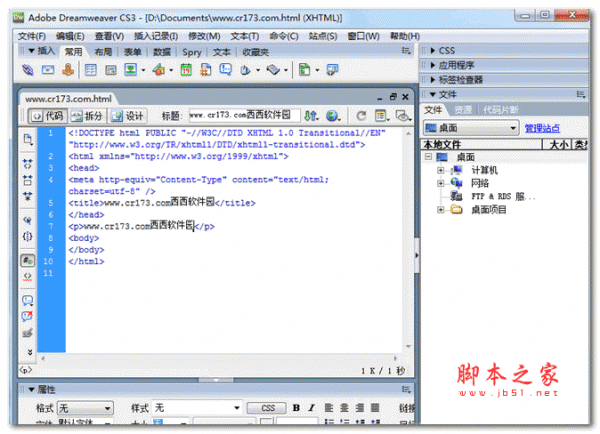The image size is (600, 434).
Task: Switch to 拆分 view
Action: (88, 116)
